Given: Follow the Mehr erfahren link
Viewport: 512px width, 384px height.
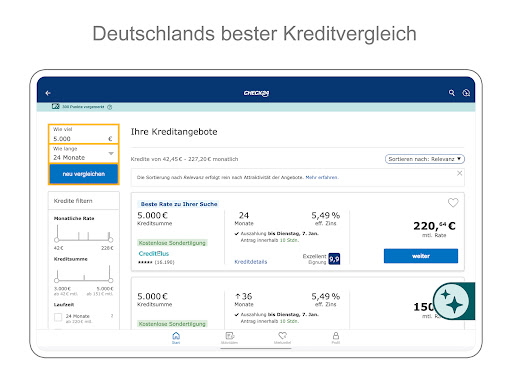Looking at the screenshot, I should (321, 177).
